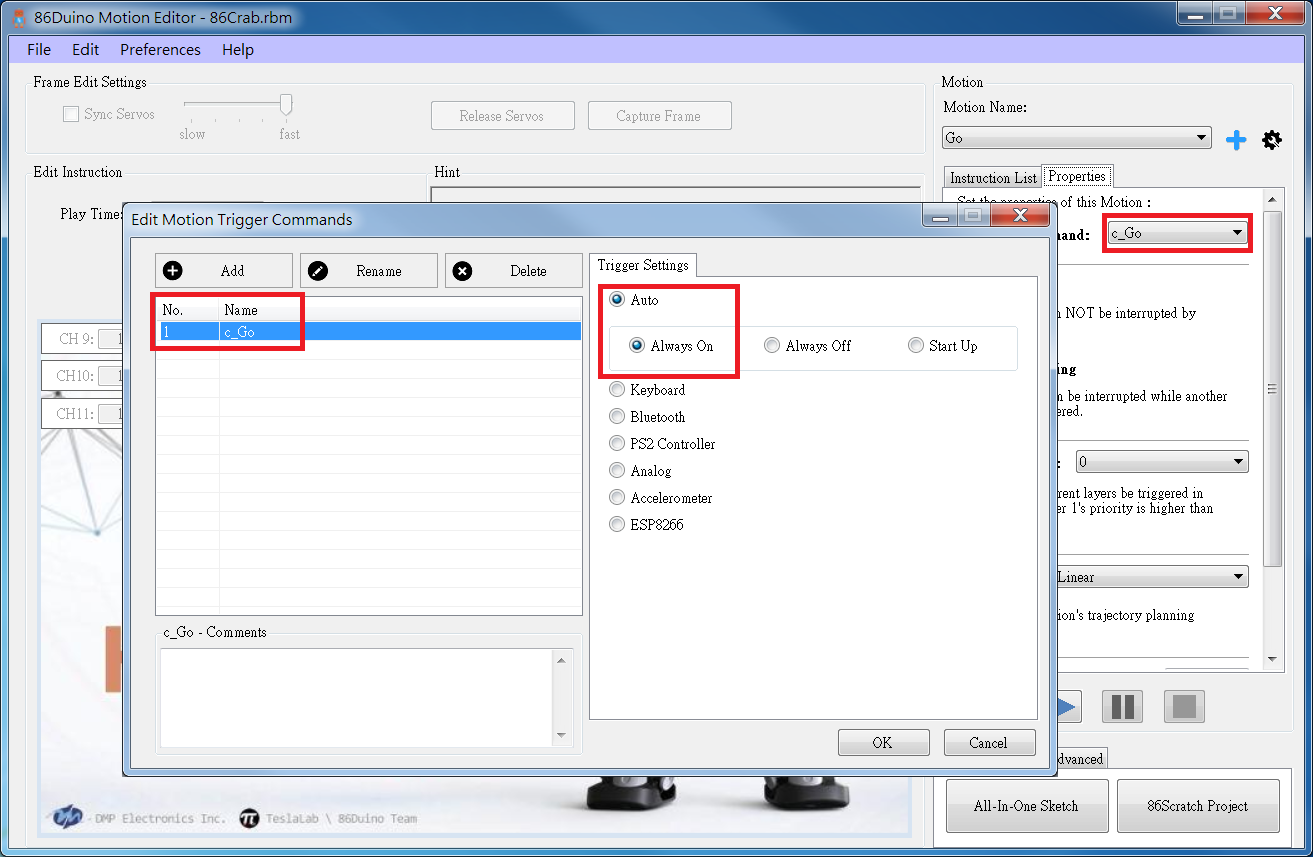Screen dimensions: 1313x857
Task: Choose the PS2 Controller trigger option
Action: [x=617, y=444]
